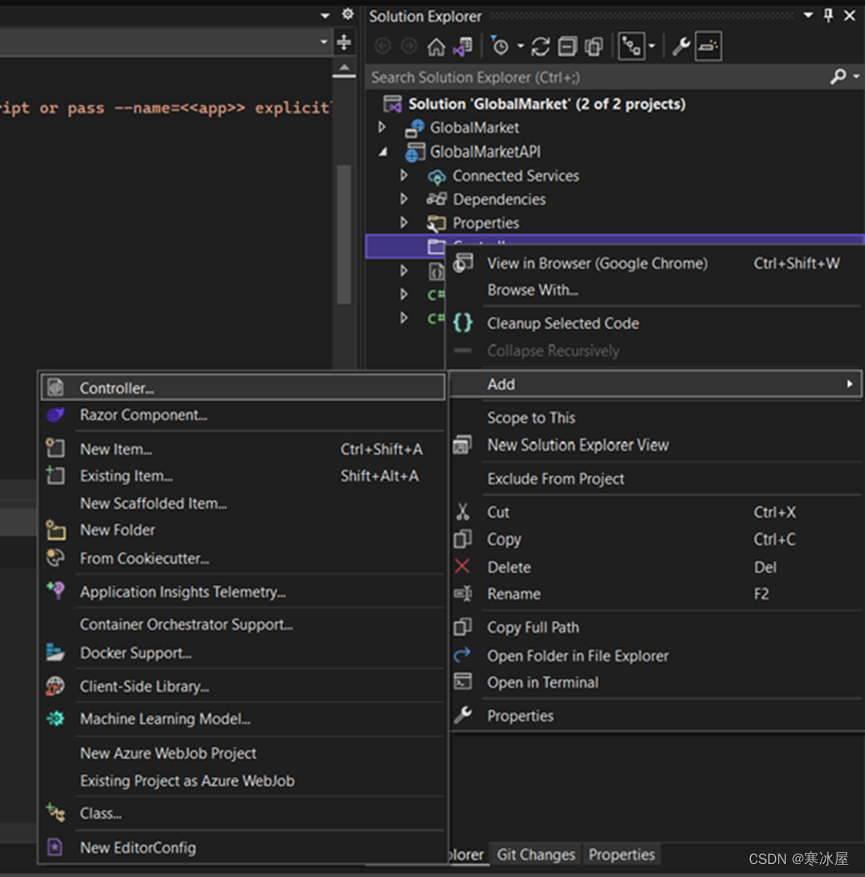Collapse the GlobalMarketAPI project node

(x=383, y=152)
